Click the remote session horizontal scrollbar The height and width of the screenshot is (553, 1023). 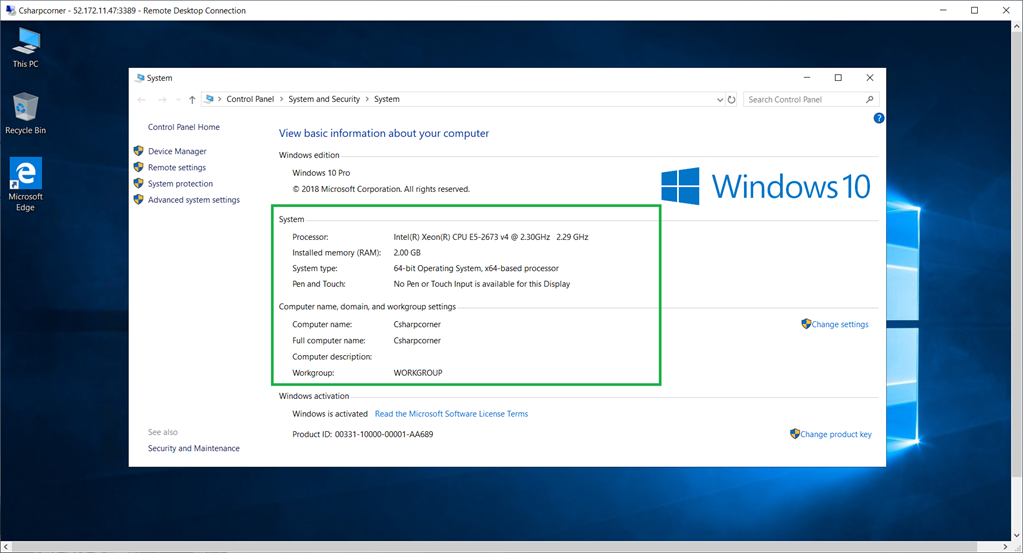(x=495, y=546)
